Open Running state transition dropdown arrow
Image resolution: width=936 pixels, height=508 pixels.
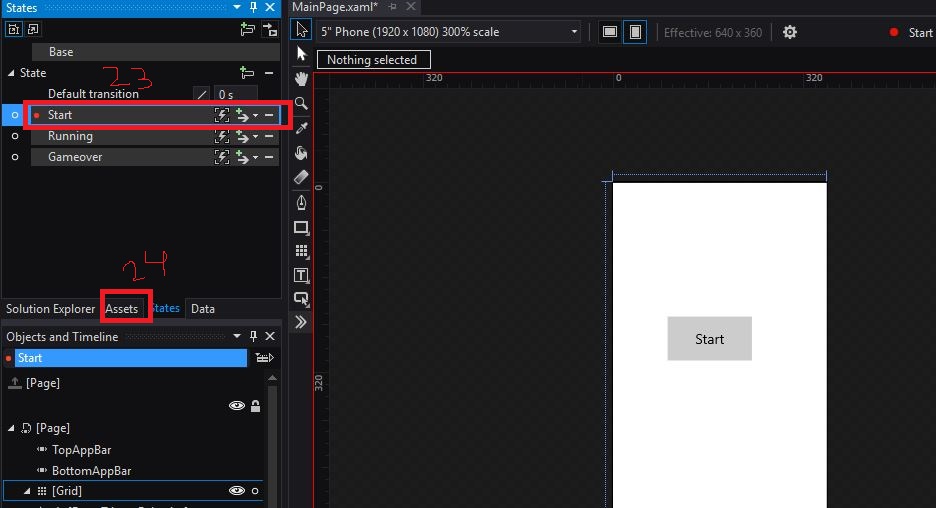(x=255, y=137)
